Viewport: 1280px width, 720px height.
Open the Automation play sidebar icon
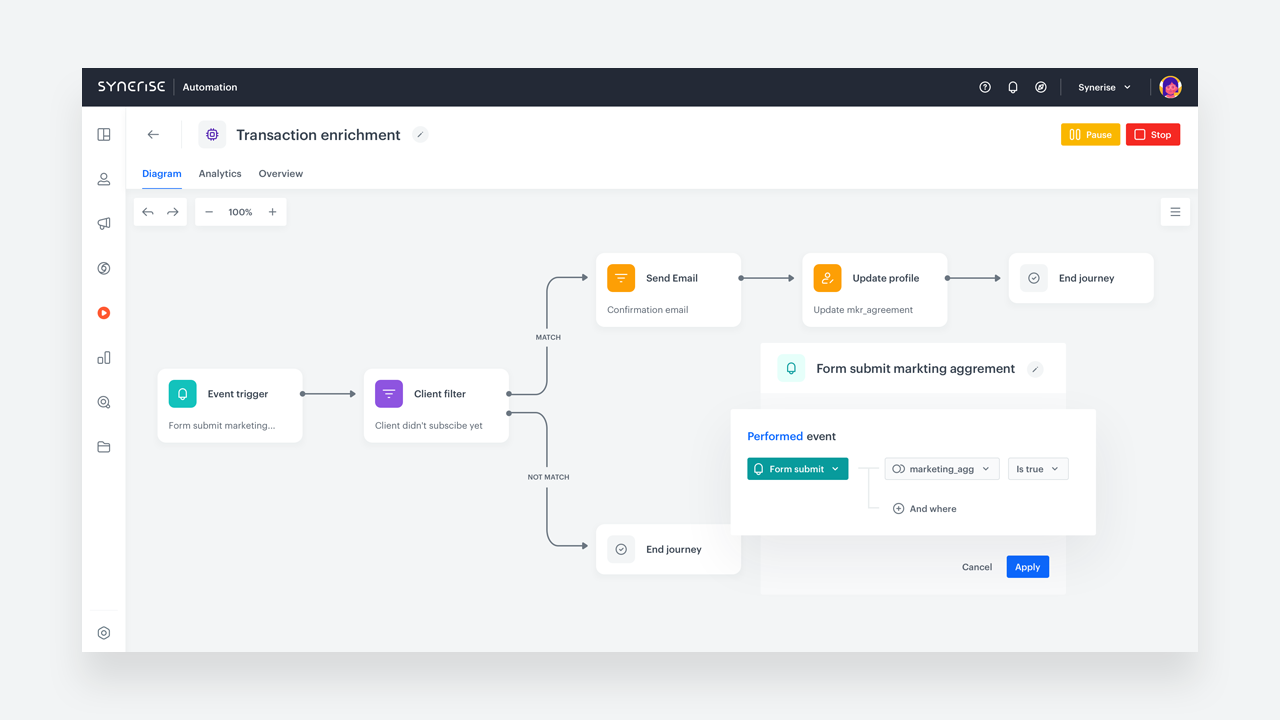(x=104, y=313)
